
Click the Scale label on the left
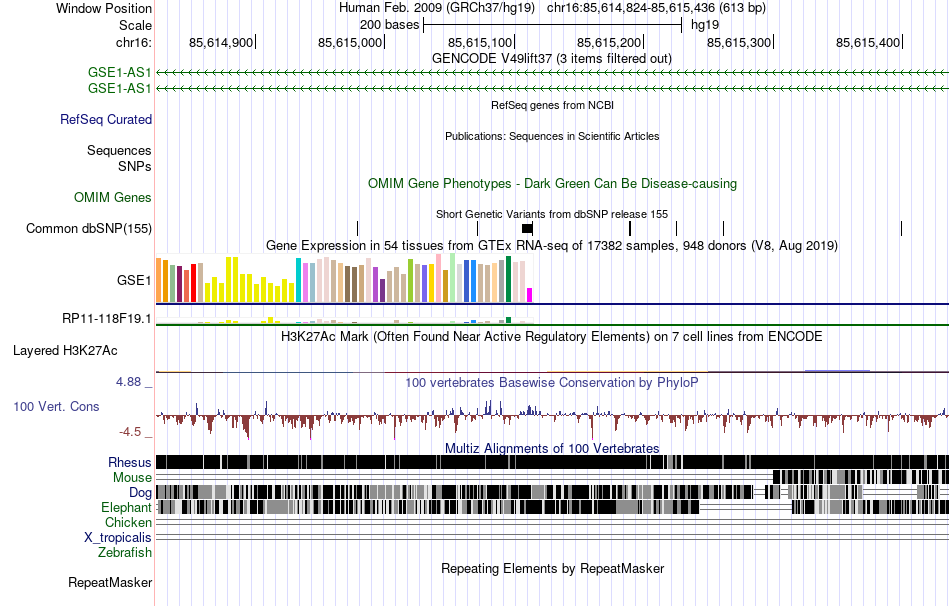pos(135,25)
